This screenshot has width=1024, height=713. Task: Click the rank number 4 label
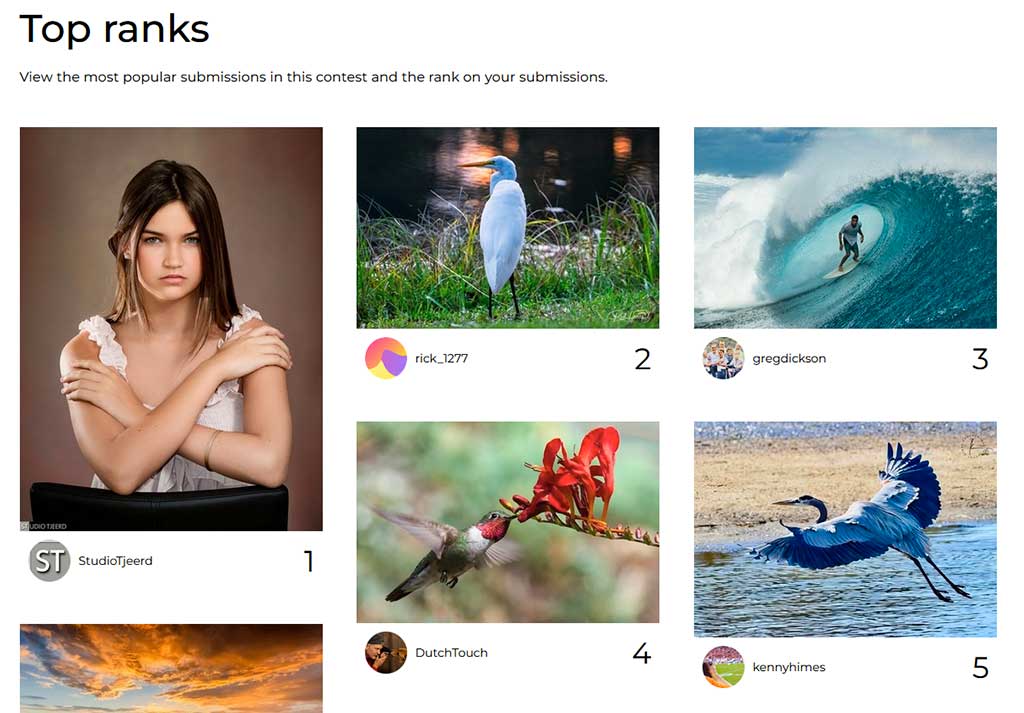642,653
